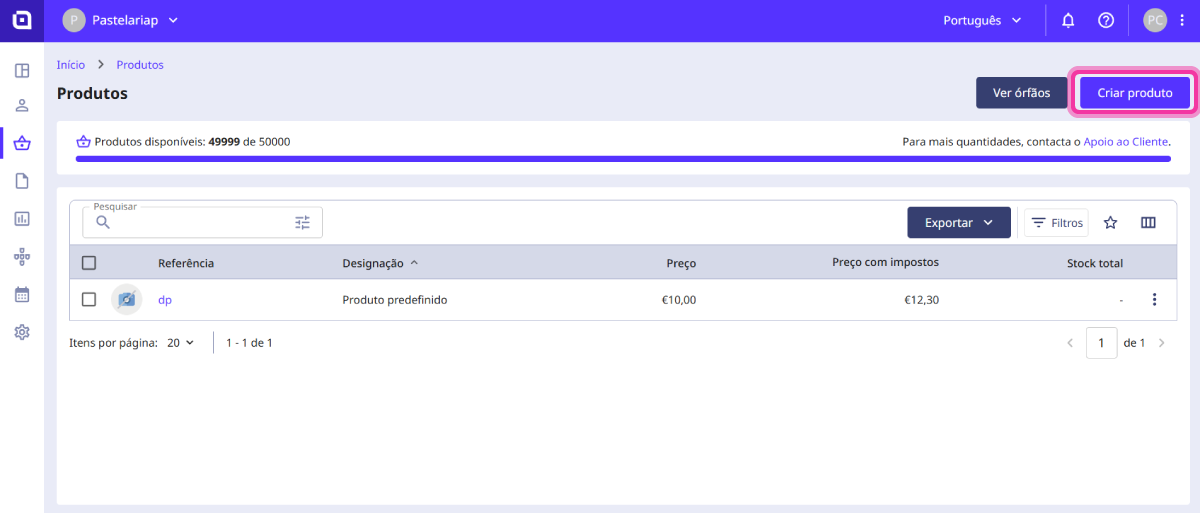
Task: Follow the Apoio ao Cliente link
Action: (1125, 142)
